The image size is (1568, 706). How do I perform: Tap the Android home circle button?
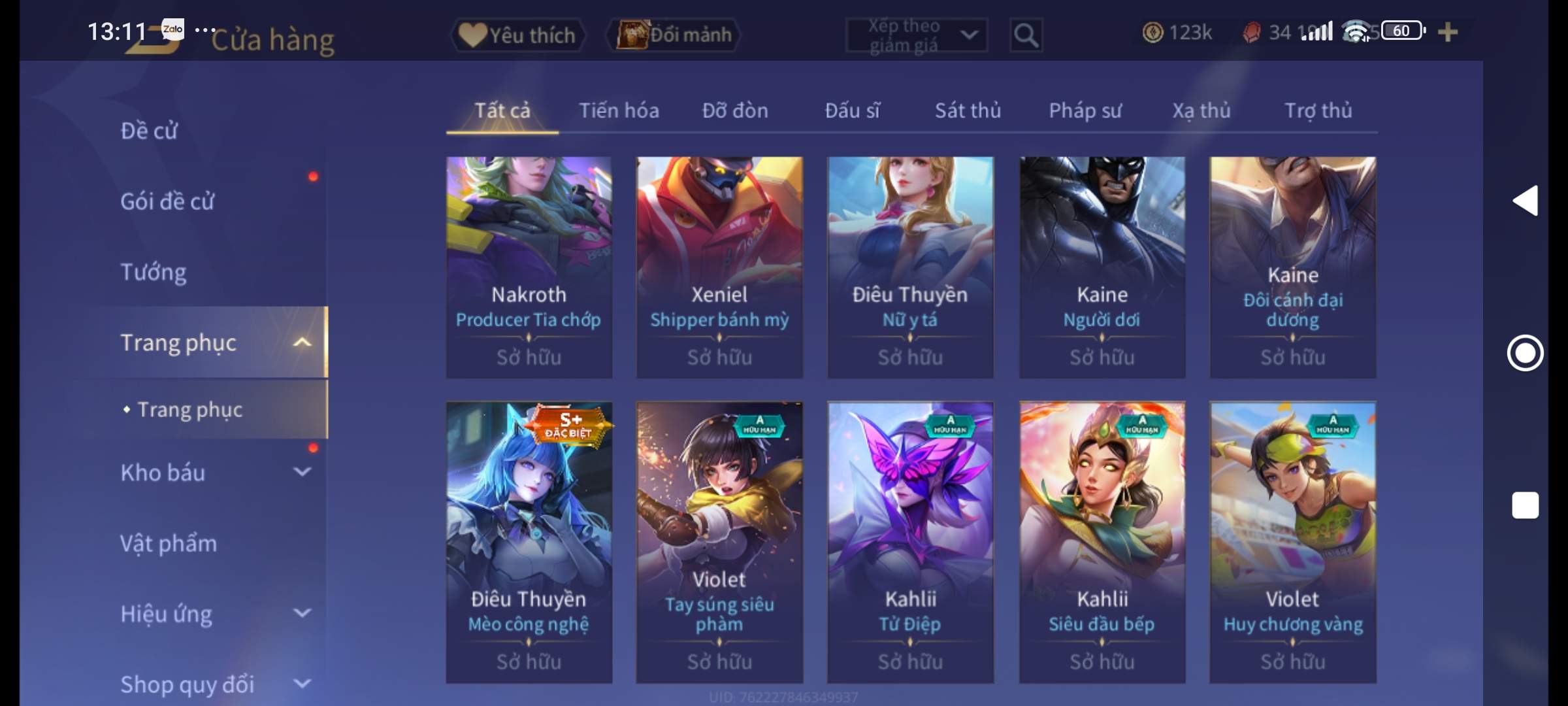[1525, 353]
